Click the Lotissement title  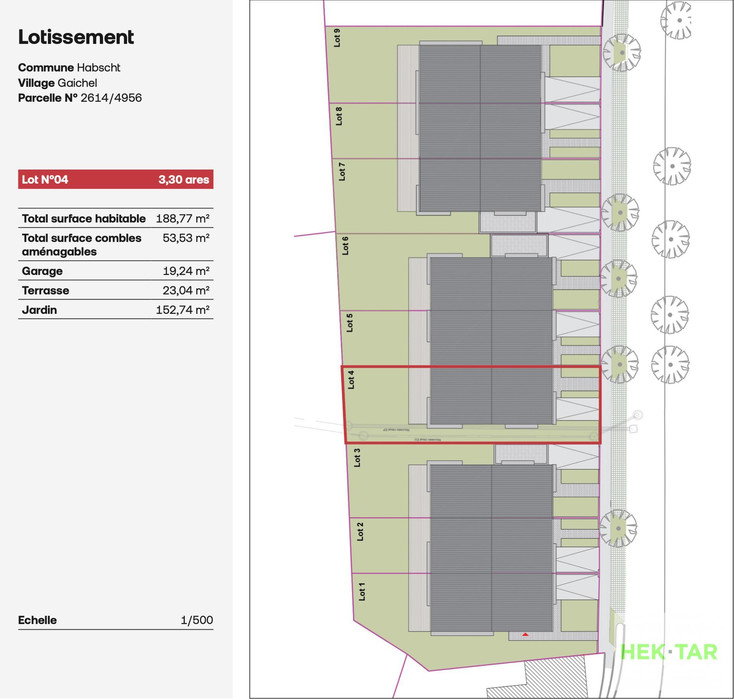pos(76,38)
